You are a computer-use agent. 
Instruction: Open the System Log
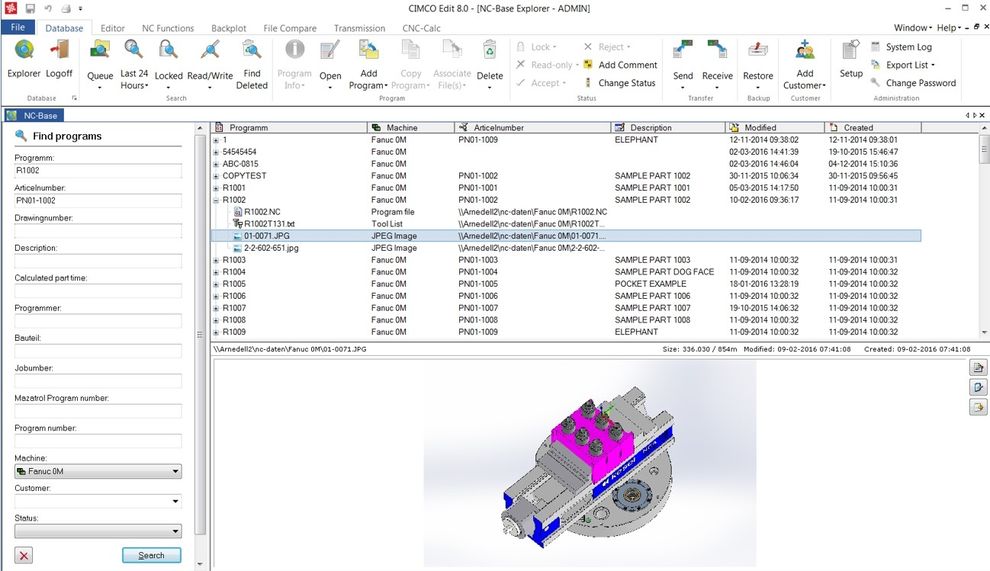tap(902, 47)
